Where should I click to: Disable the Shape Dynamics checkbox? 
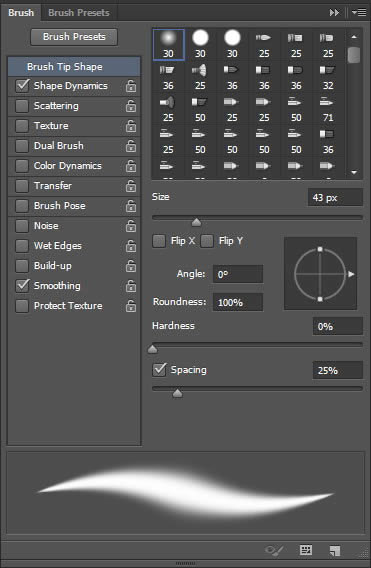tap(22, 86)
